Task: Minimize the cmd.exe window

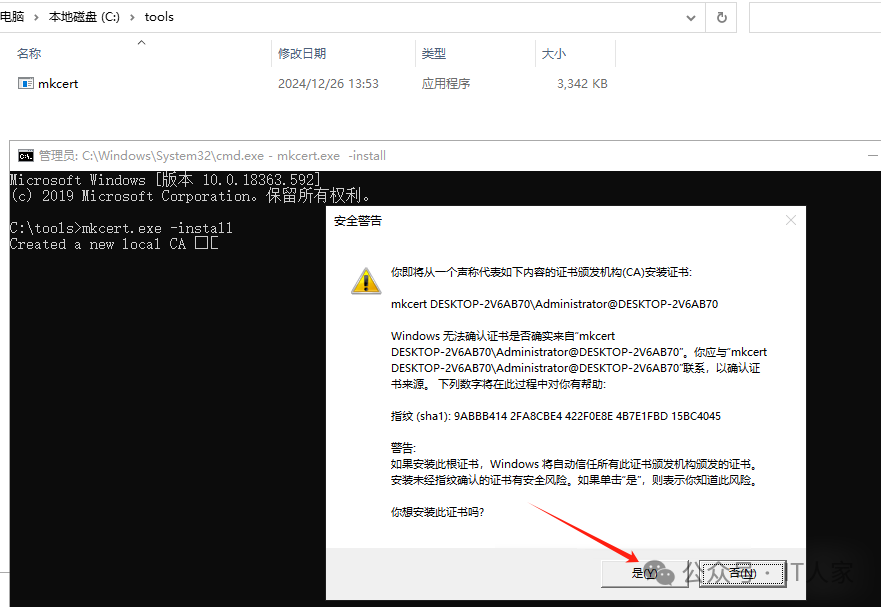Action: (872, 156)
